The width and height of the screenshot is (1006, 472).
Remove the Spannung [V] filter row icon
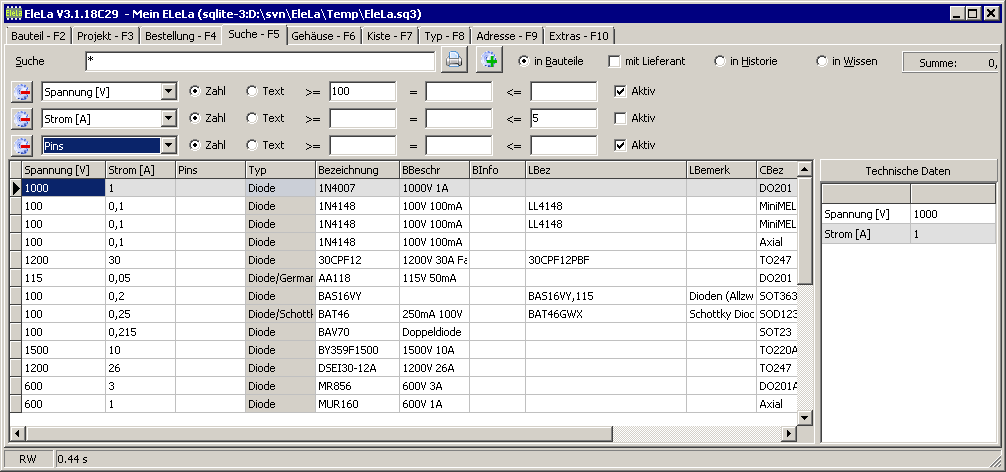(x=22, y=92)
